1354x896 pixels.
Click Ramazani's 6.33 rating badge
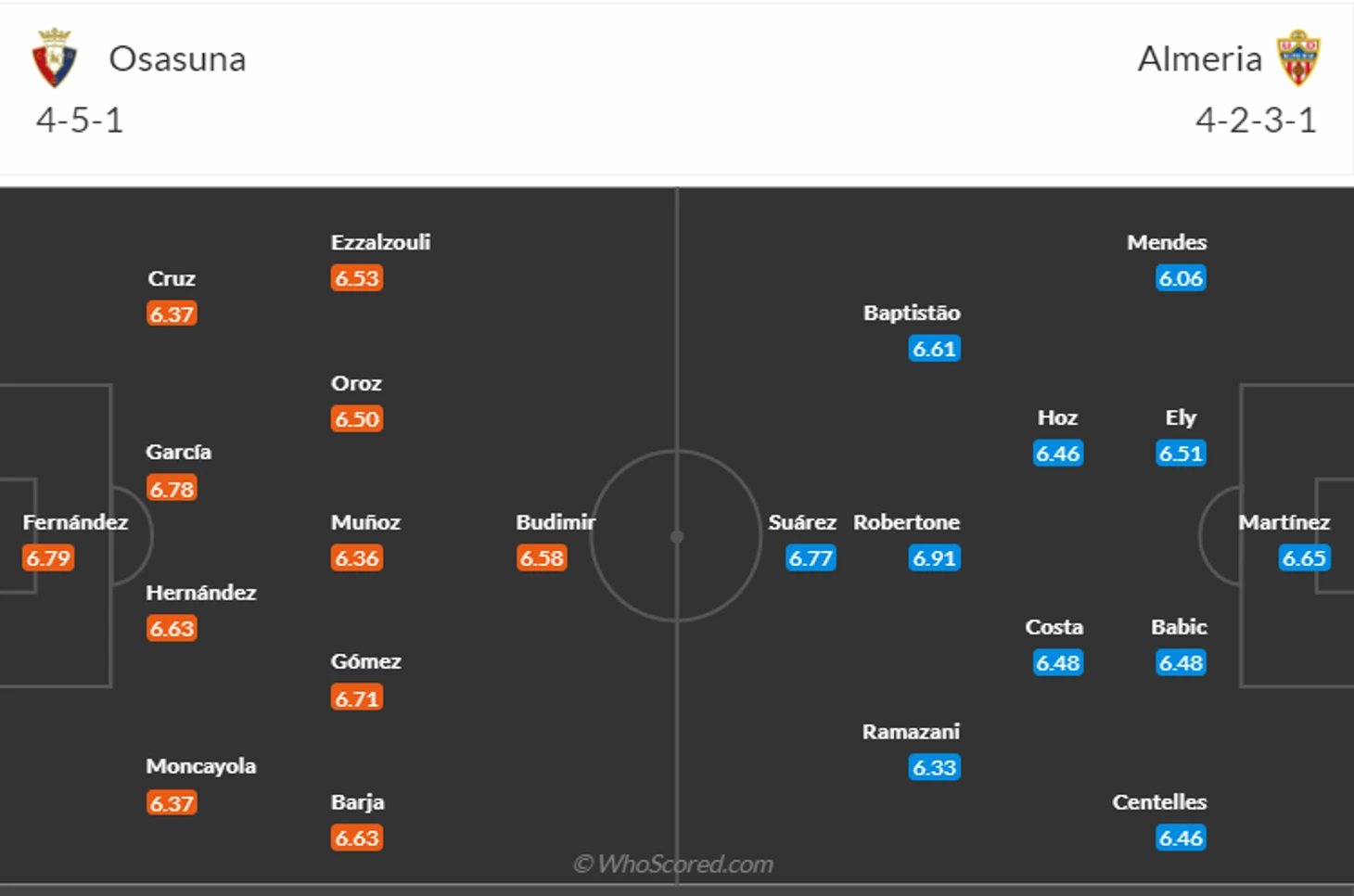pos(934,768)
